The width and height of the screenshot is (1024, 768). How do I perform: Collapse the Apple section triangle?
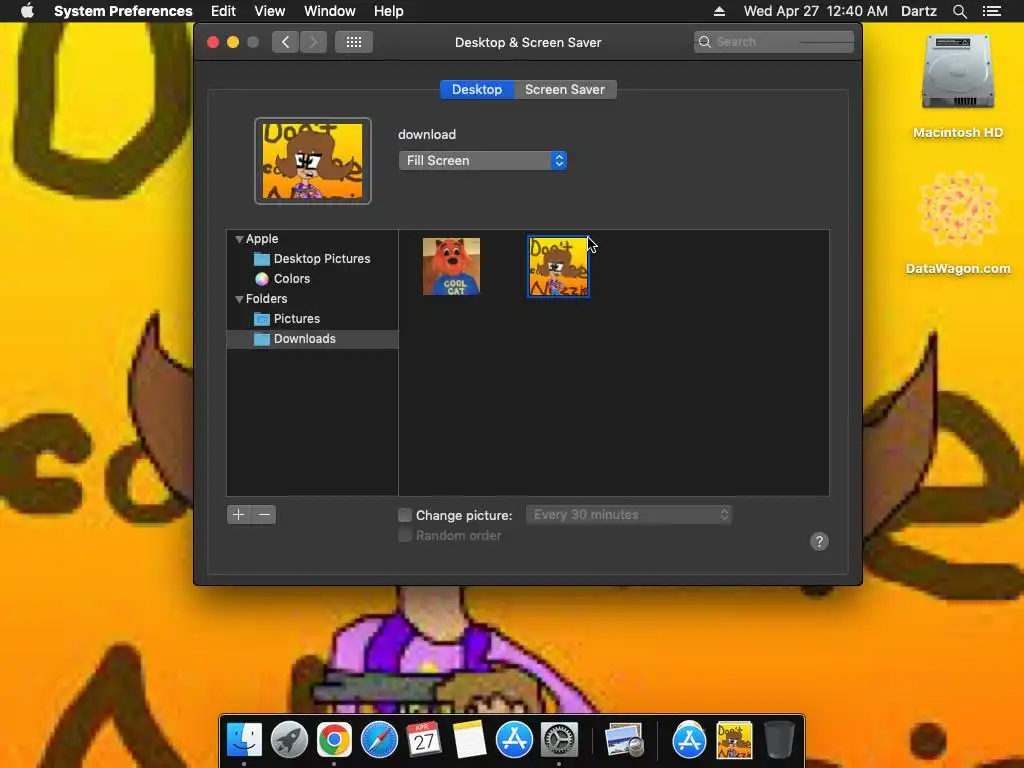(x=239, y=239)
